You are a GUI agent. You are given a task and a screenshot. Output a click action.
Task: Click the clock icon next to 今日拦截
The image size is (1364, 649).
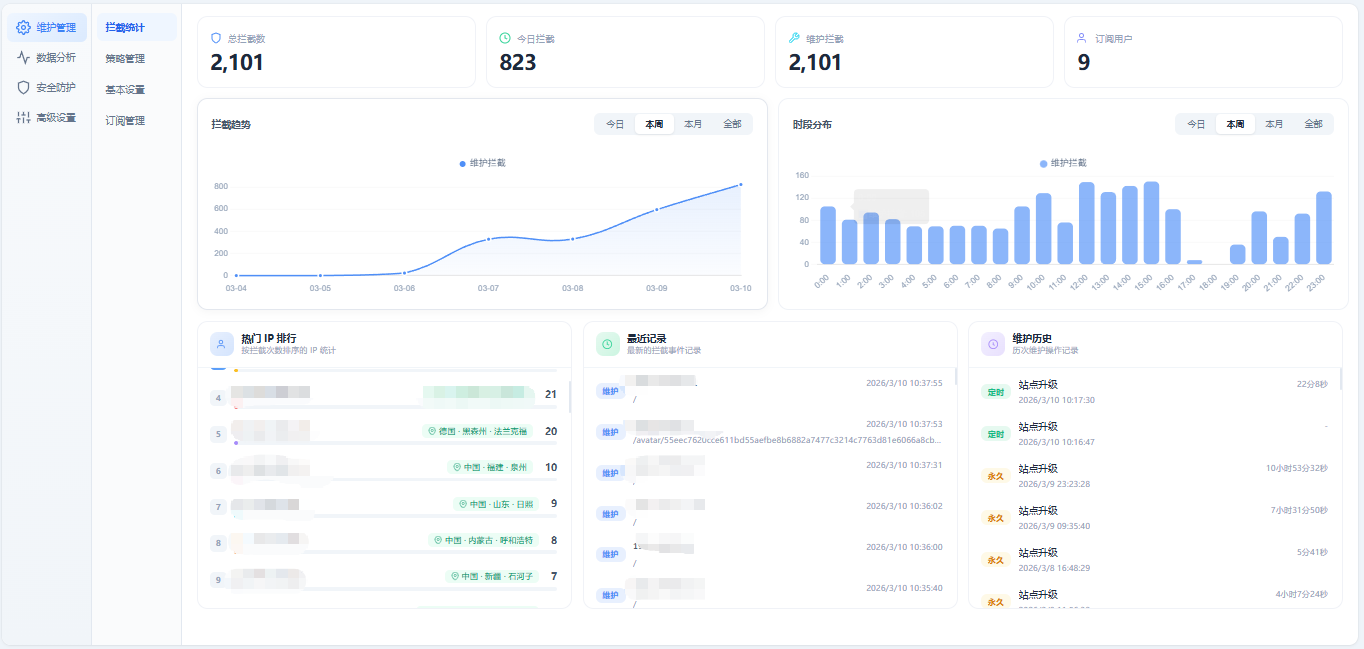505,38
